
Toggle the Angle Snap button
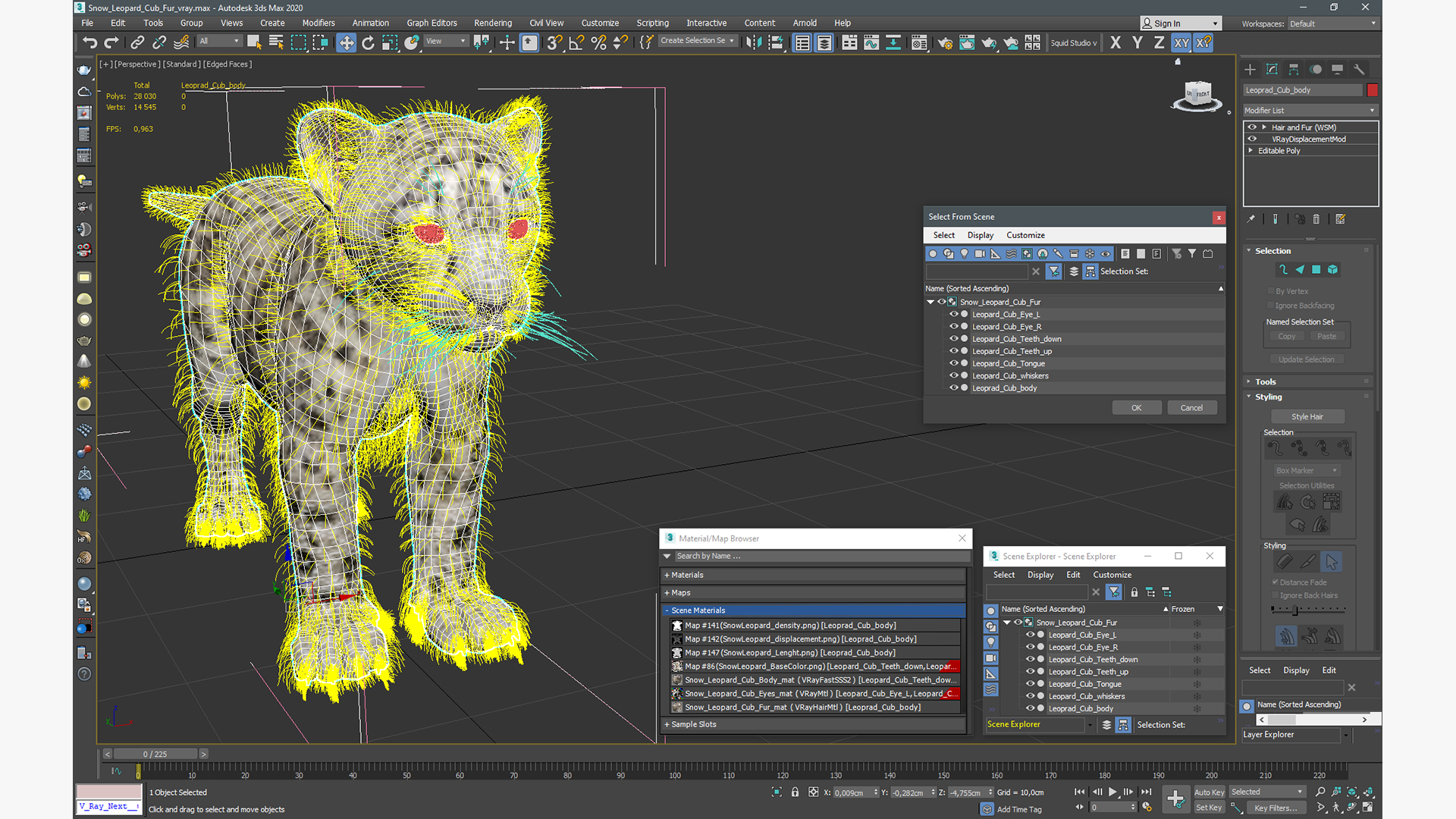click(x=576, y=42)
